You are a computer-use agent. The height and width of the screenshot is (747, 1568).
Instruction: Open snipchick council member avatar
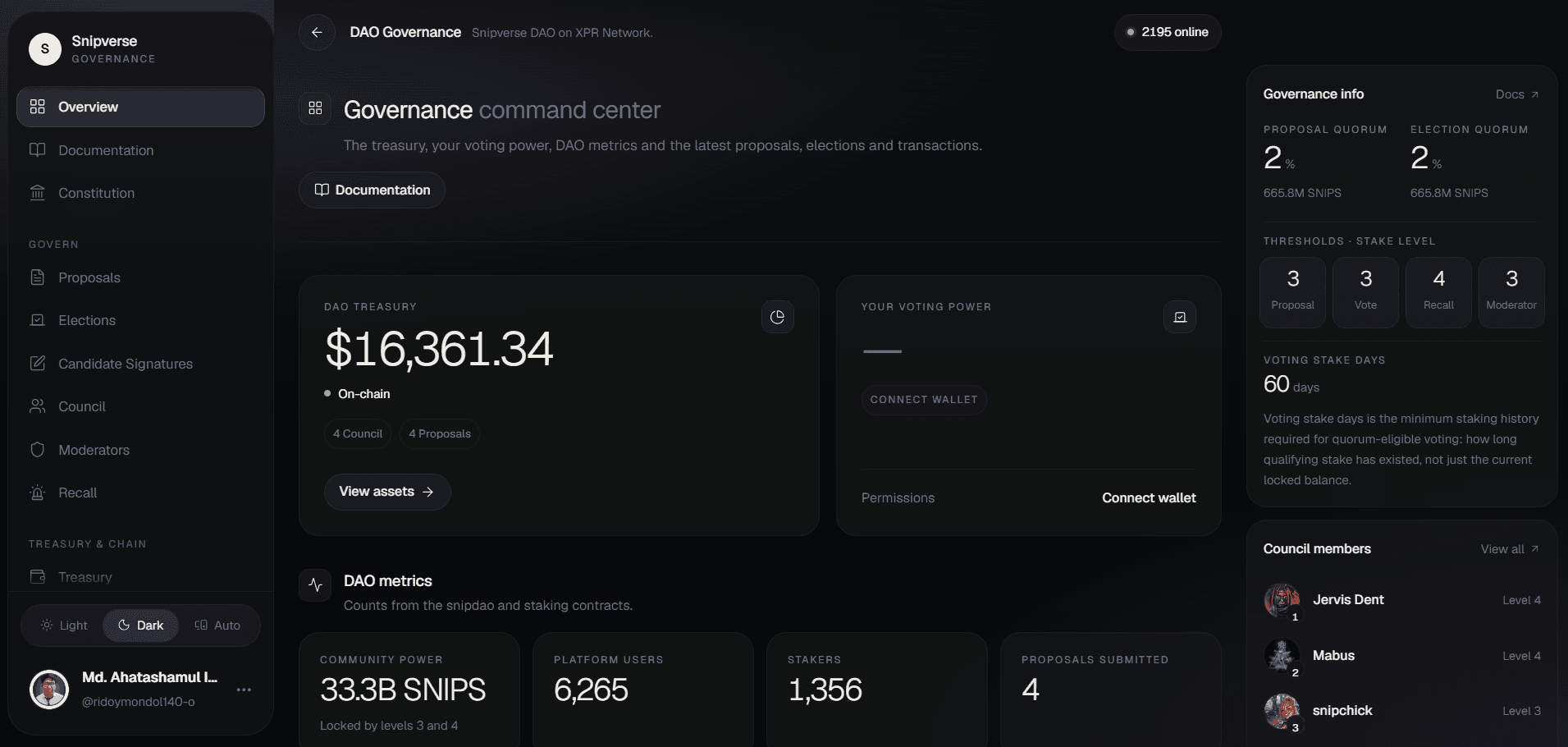1282,712
